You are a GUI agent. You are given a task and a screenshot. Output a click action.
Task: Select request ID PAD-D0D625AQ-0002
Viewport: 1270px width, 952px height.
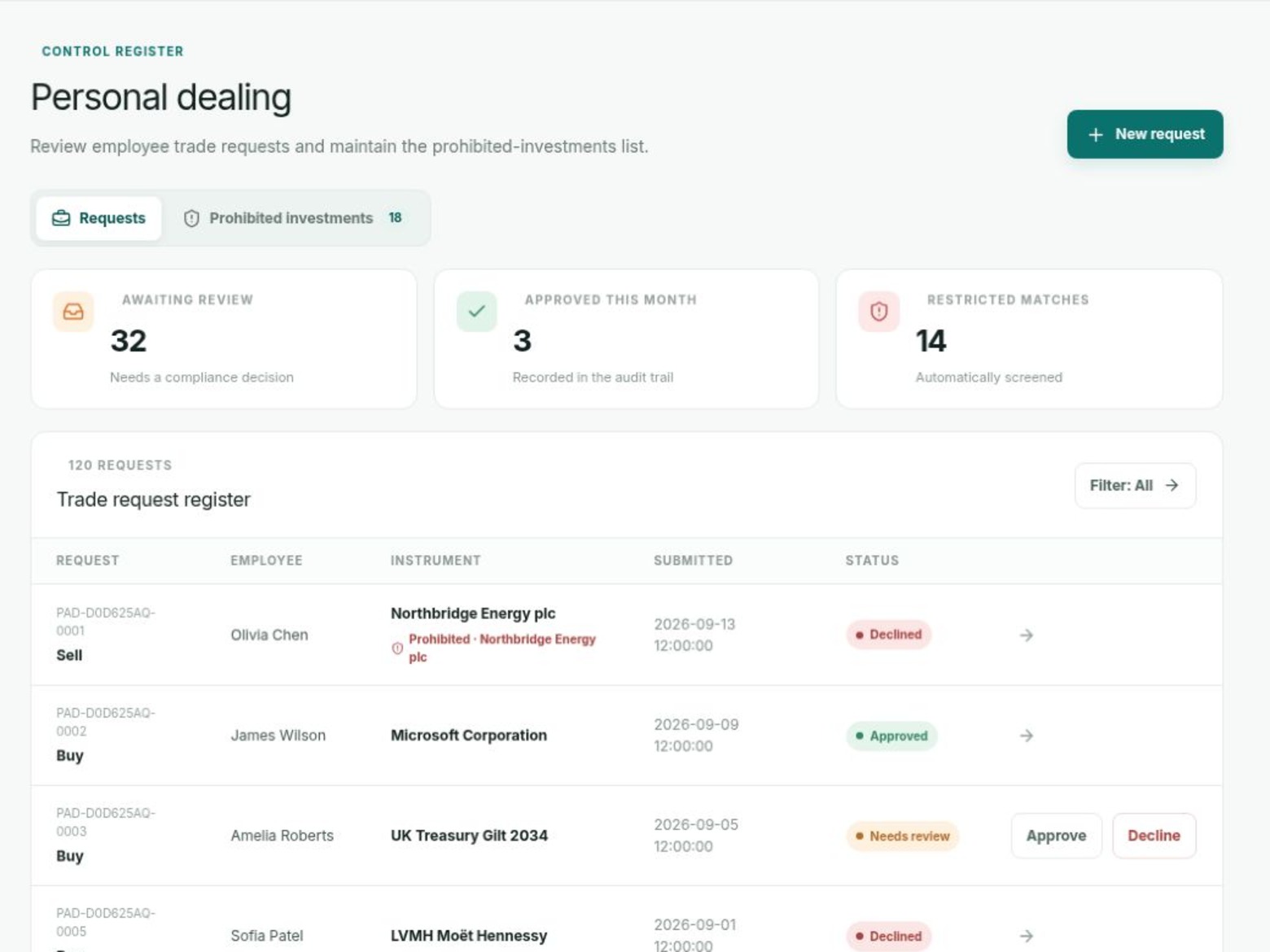coord(106,722)
